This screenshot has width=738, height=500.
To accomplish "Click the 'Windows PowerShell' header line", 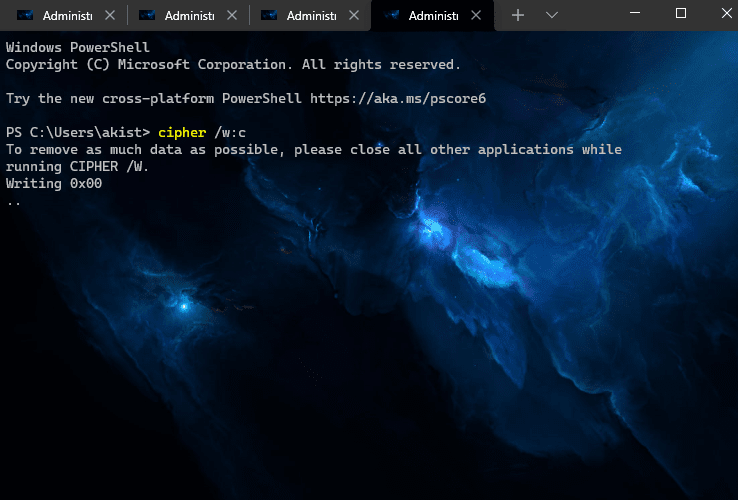I will point(78,48).
